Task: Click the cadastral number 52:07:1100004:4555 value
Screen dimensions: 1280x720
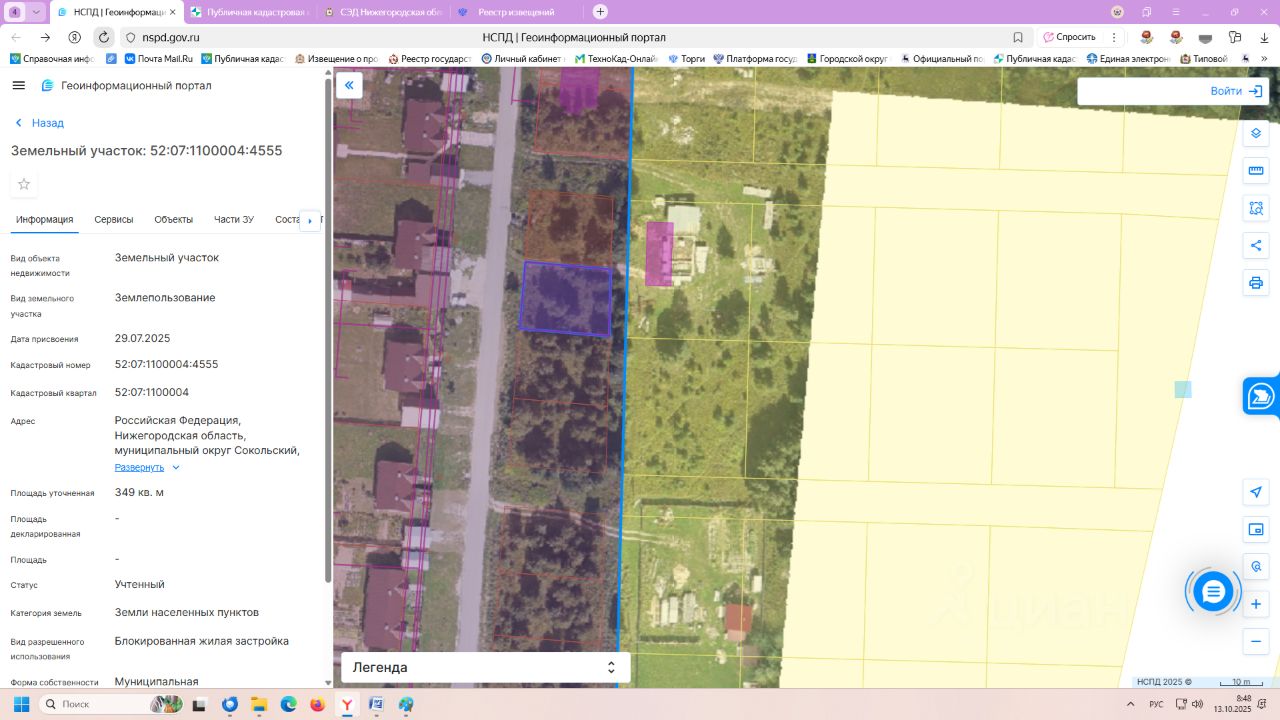Action: pyautogui.click(x=166, y=365)
